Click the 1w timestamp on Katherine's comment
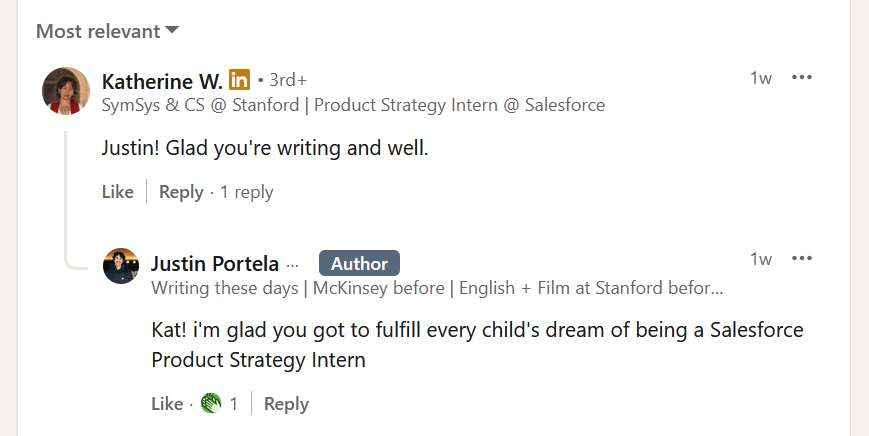Image resolution: width=869 pixels, height=436 pixels. click(x=761, y=79)
